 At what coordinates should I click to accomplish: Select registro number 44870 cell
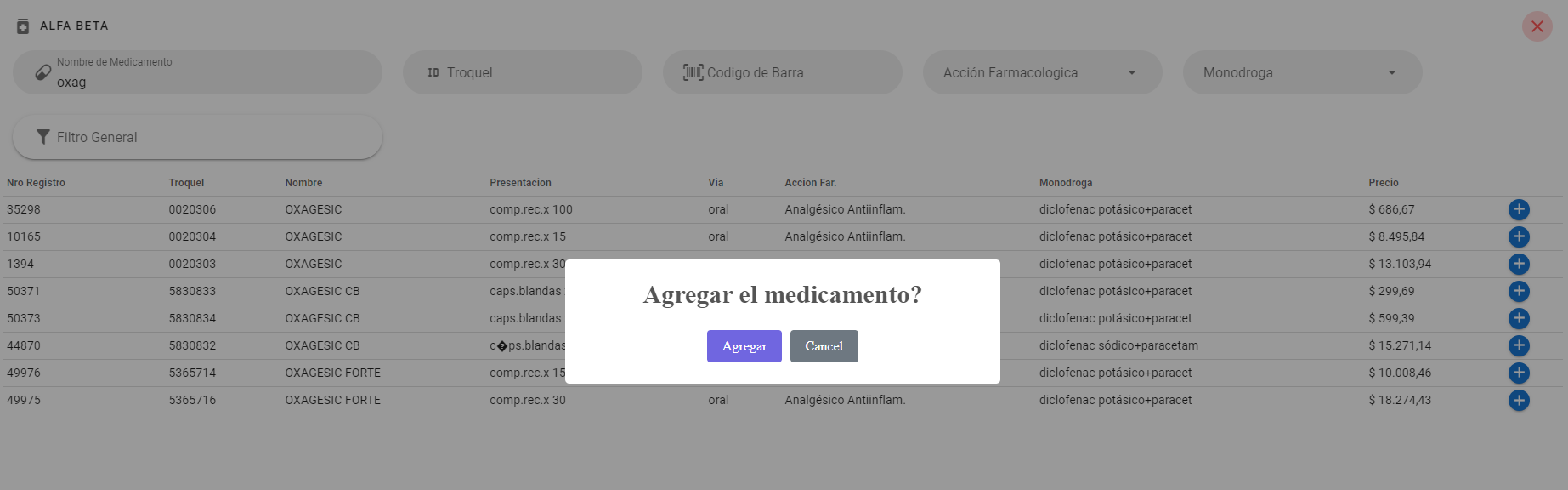coord(24,345)
